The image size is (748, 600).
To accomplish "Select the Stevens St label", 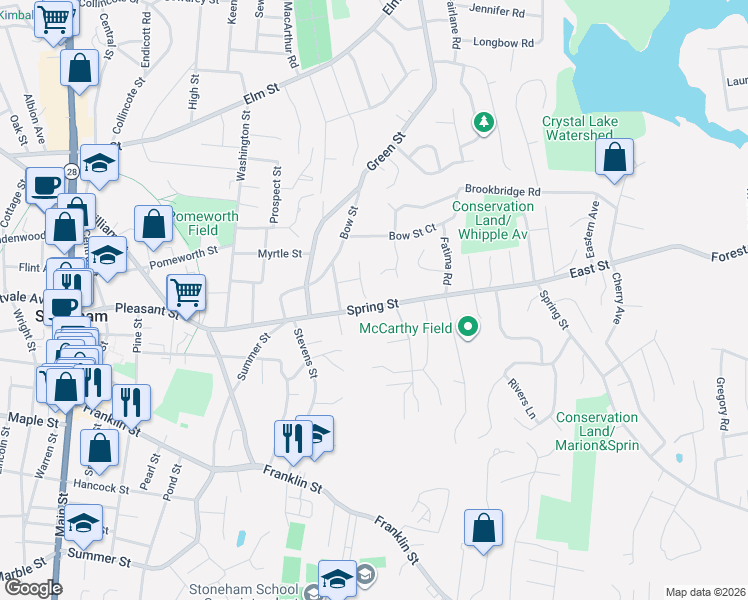I will coord(305,353).
